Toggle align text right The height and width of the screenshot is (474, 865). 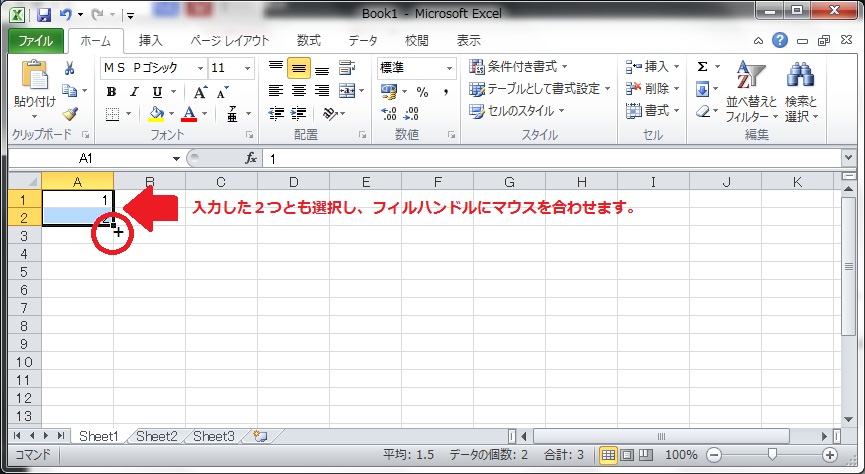pyautogui.click(x=322, y=90)
